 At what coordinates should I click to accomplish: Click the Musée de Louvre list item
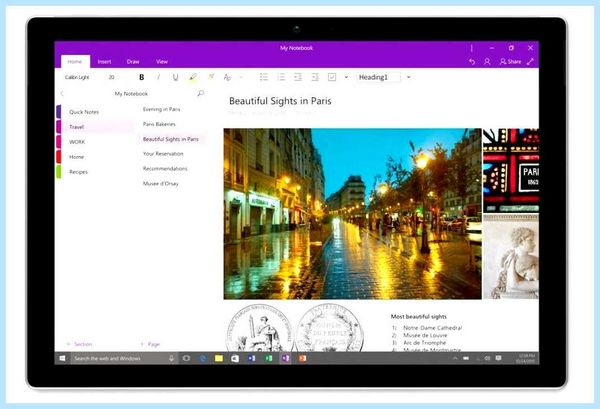[425, 335]
